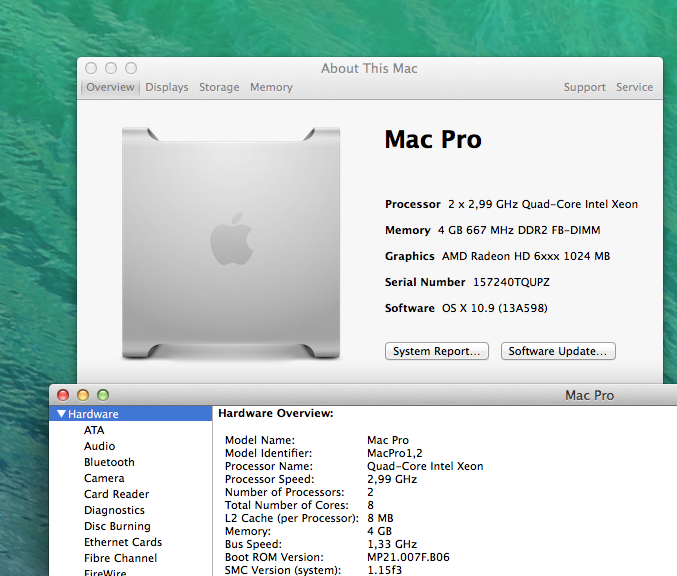
Task: Click the Model Name value Mac Pro
Action: point(388,440)
